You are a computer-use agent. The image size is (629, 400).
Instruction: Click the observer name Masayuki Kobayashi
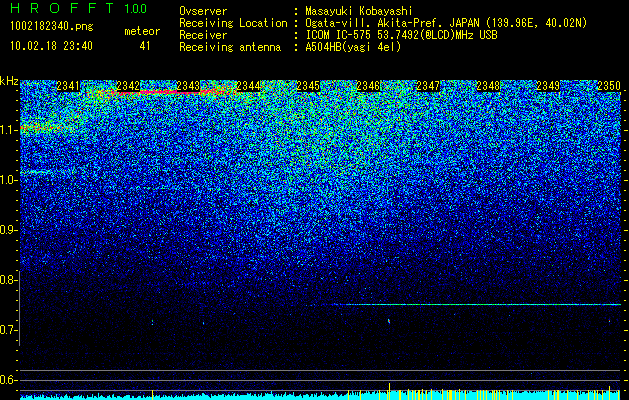coord(359,11)
